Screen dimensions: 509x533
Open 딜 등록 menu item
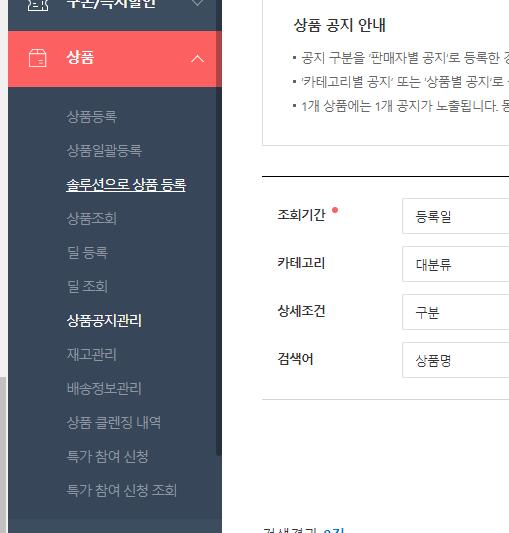point(87,253)
